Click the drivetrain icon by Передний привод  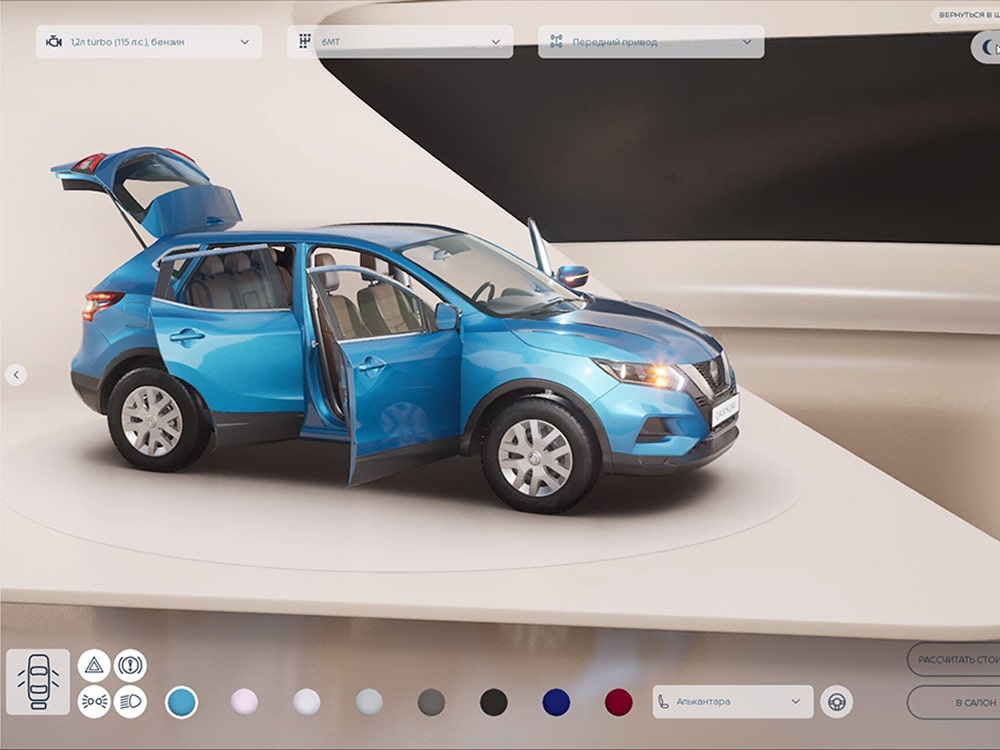(556, 42)
